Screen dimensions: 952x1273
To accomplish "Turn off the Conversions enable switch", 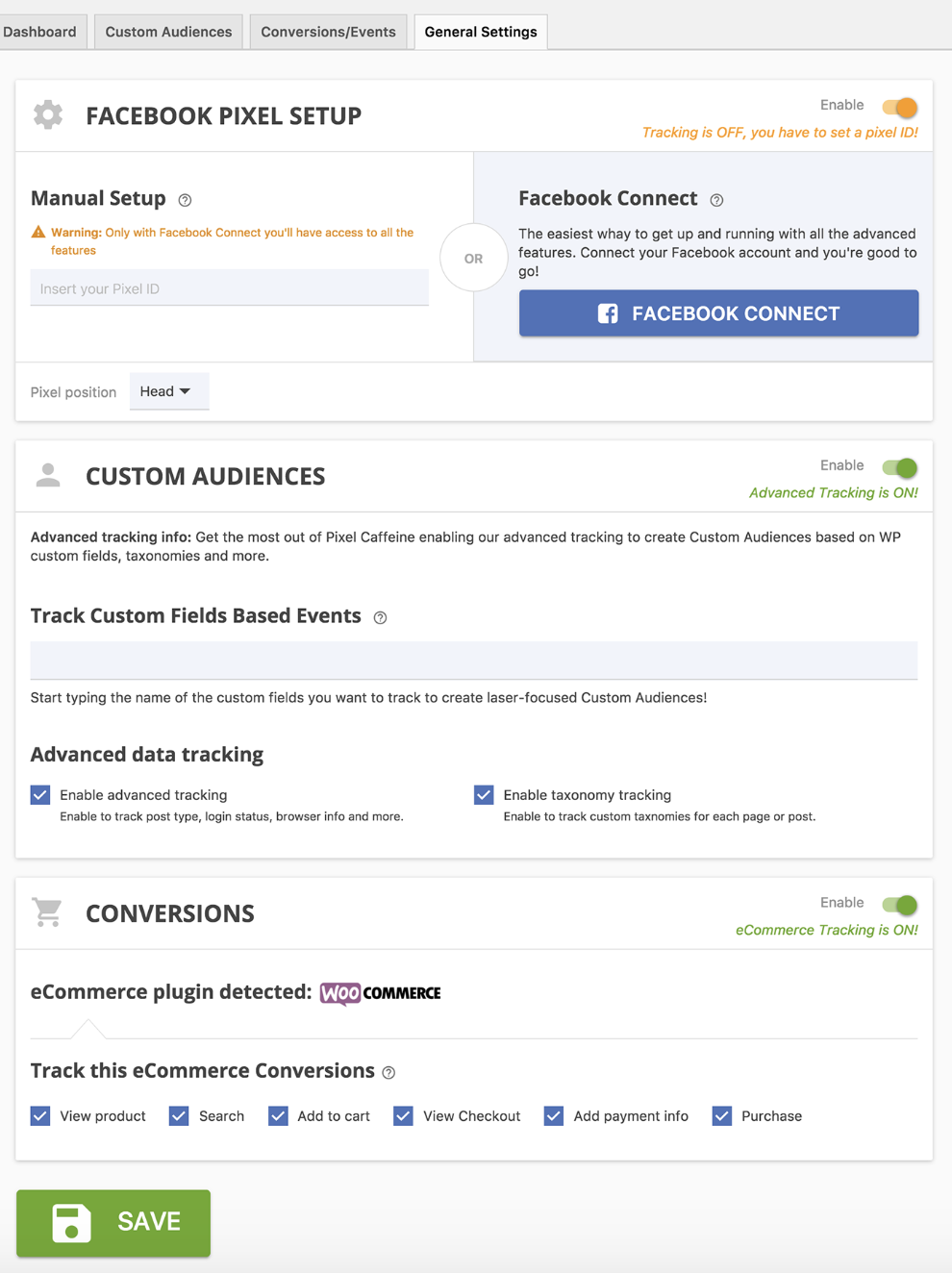I will coord(900,905).
